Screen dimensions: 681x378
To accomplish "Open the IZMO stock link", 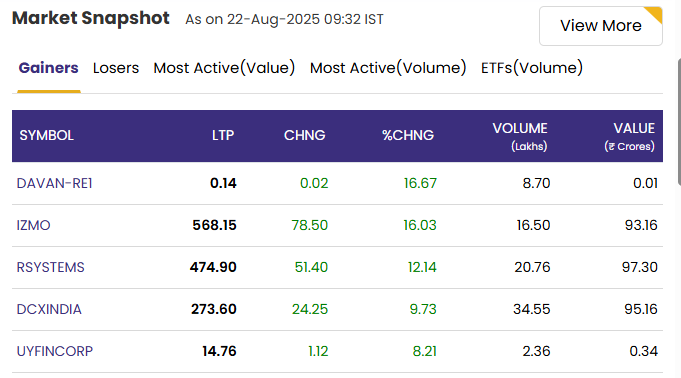I will pyautogui.click(x=33, y=225).
